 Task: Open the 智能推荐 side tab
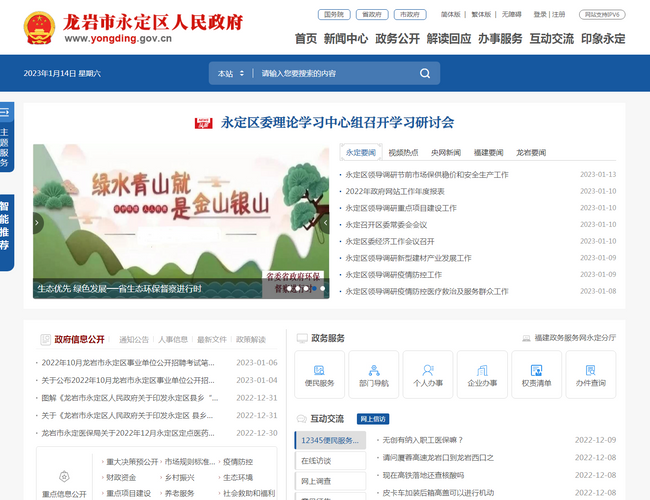tap(6, 232)
